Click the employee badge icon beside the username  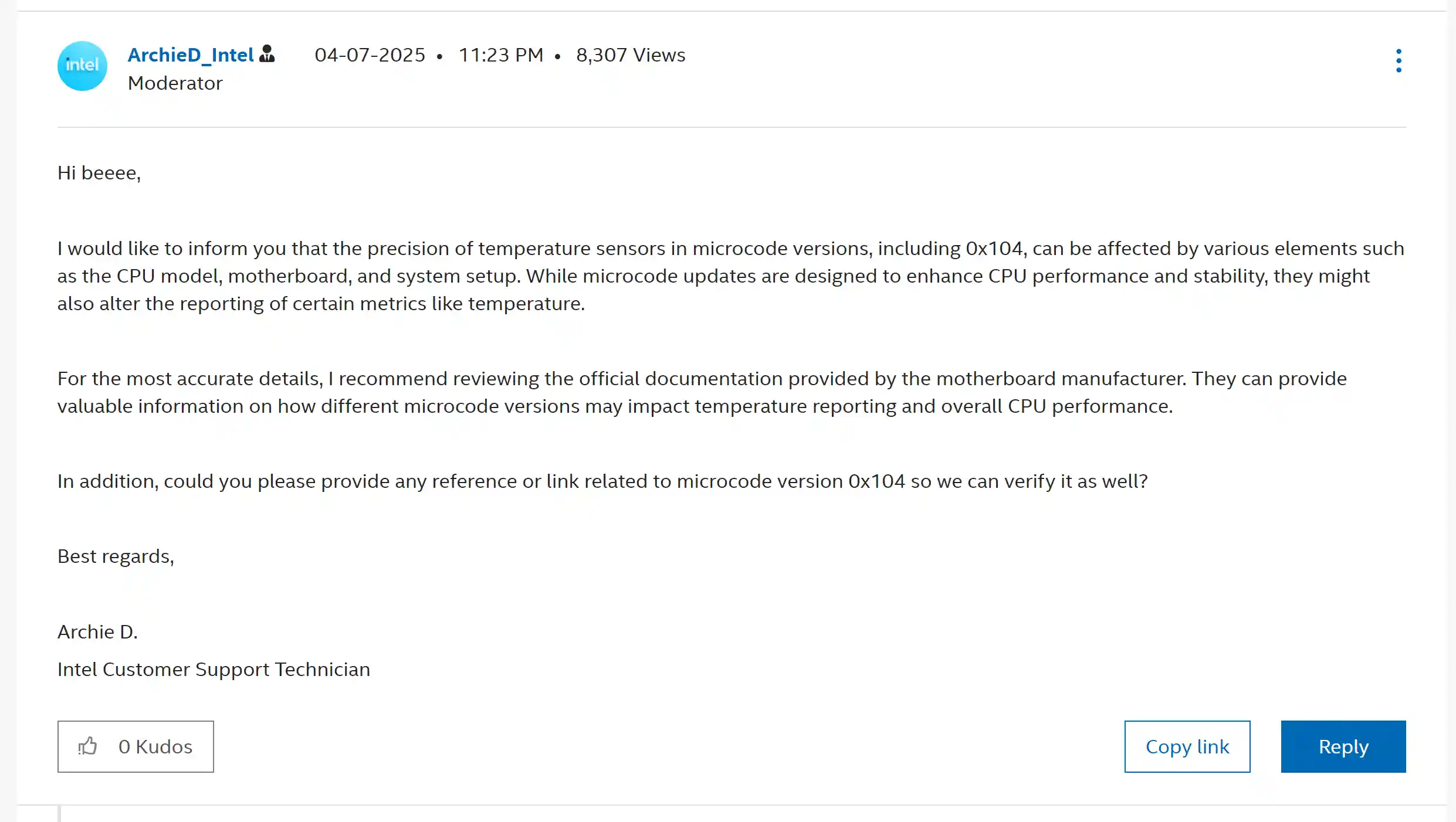[267, 54]
